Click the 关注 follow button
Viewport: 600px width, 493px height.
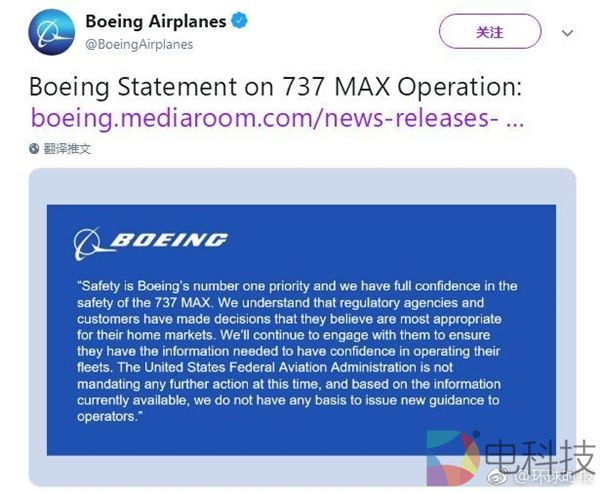[x=489, y=32]
